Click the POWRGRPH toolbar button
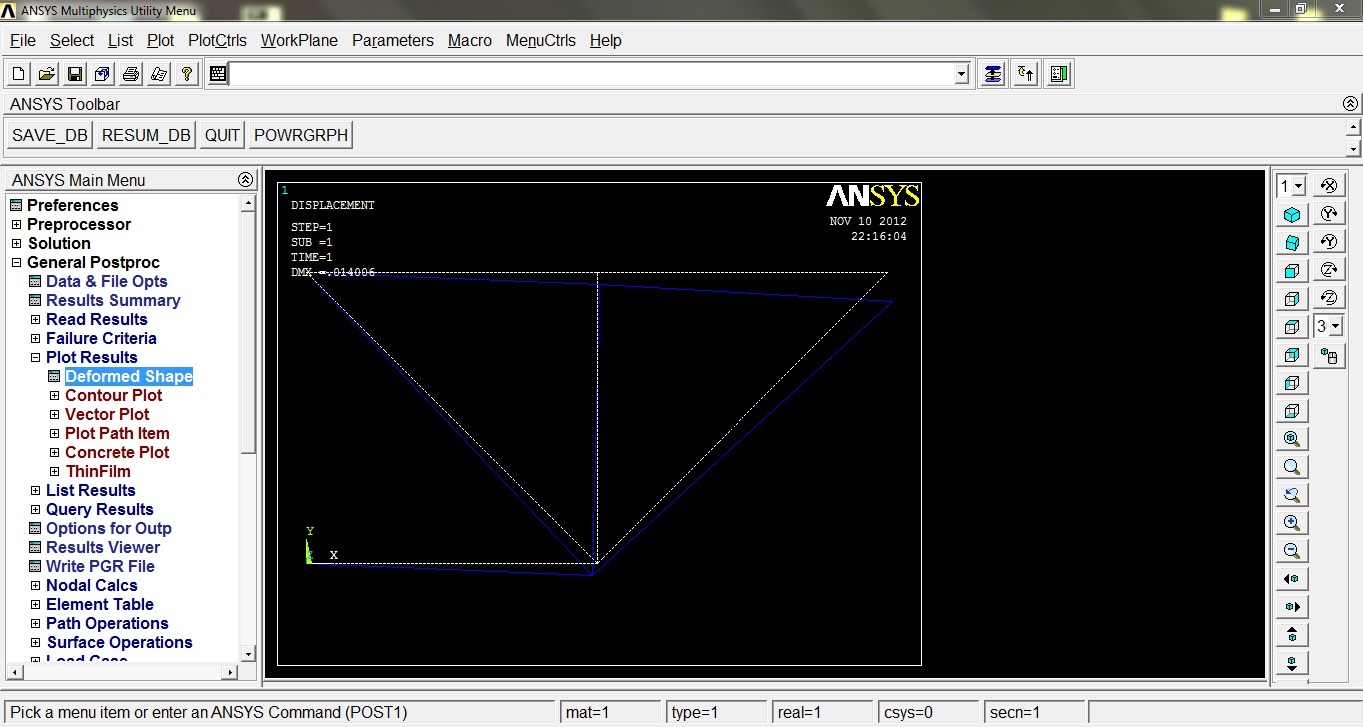 tap(301, 136)
